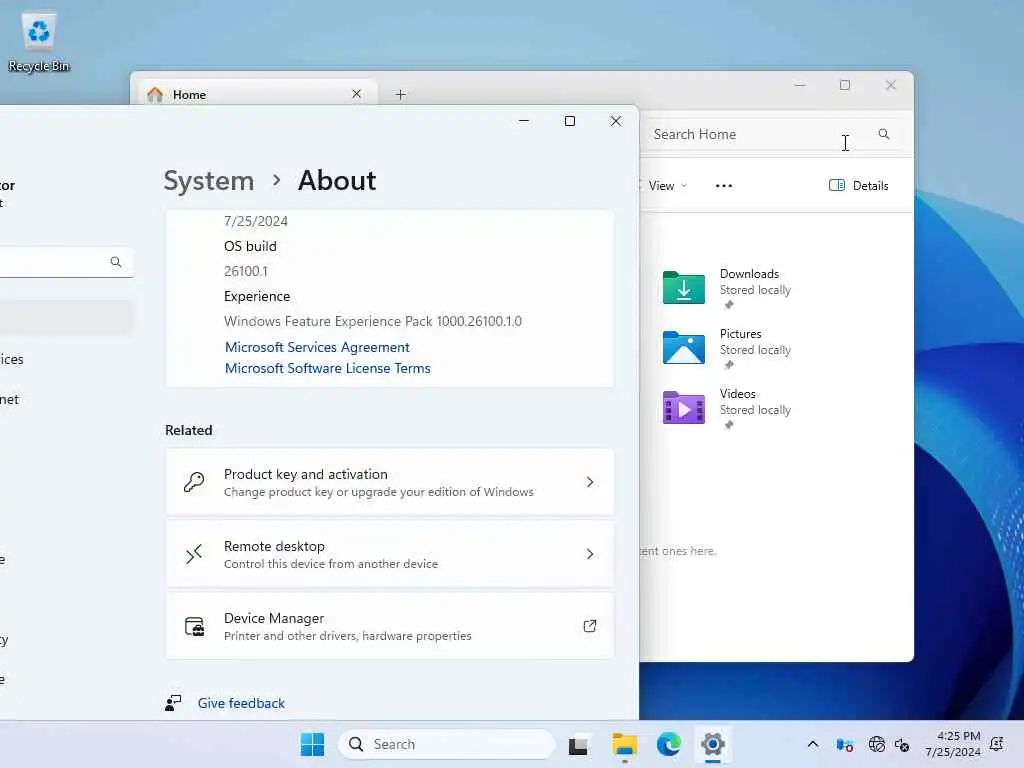
Task: Open the See more (three dots) menu
Action: [x=724, y=186]
